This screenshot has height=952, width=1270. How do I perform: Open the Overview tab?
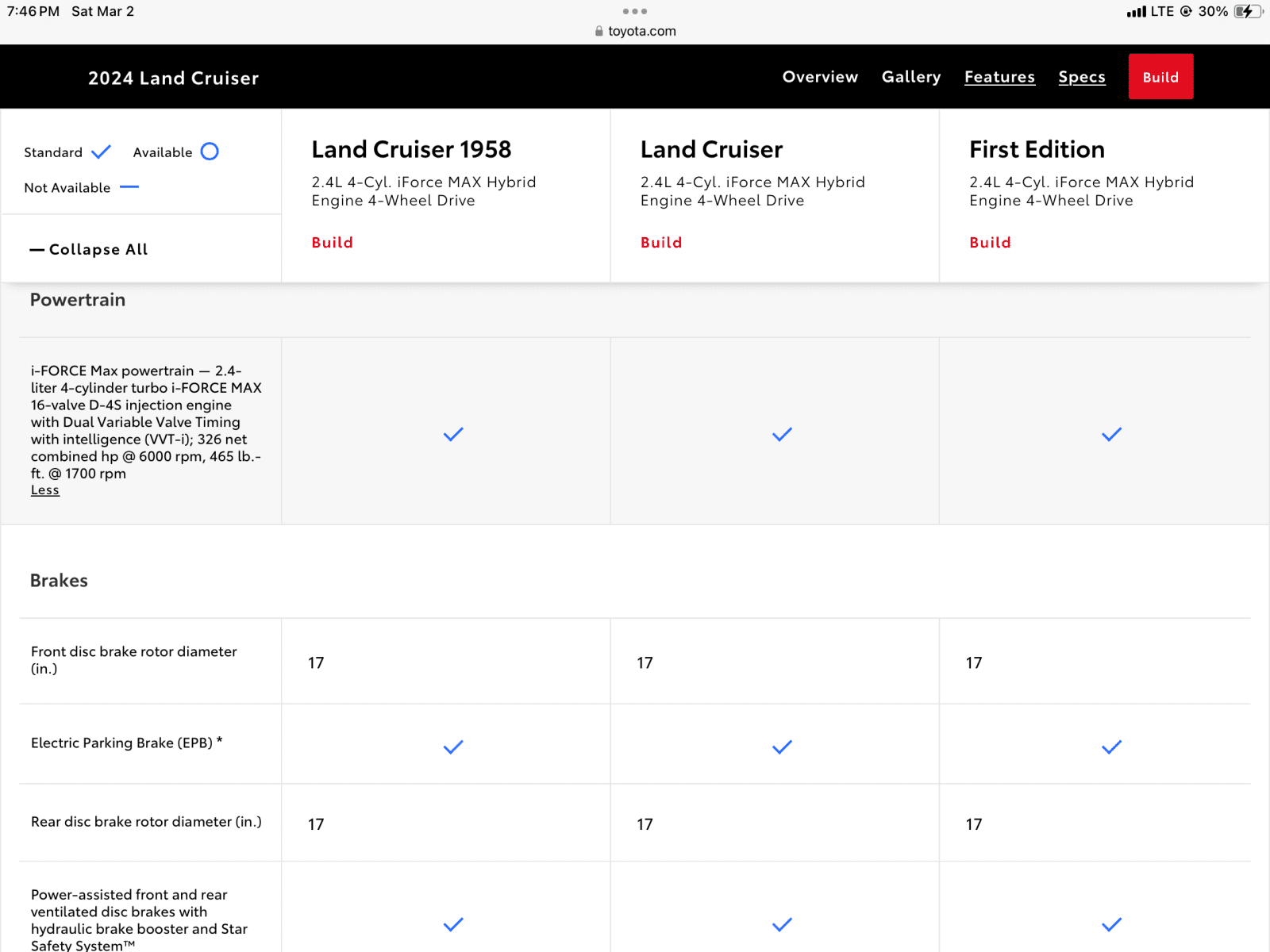(820, 77)
